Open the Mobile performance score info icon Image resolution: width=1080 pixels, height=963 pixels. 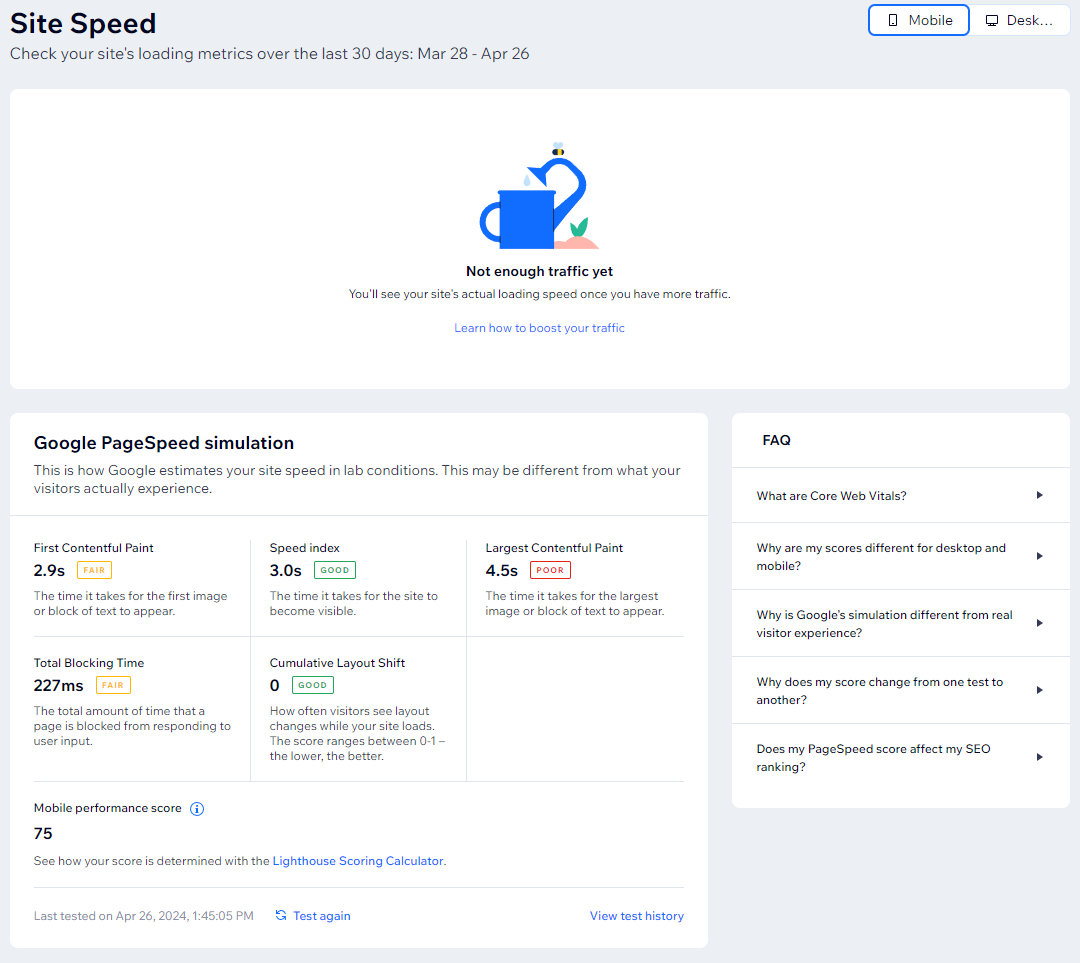coord(197,808)
